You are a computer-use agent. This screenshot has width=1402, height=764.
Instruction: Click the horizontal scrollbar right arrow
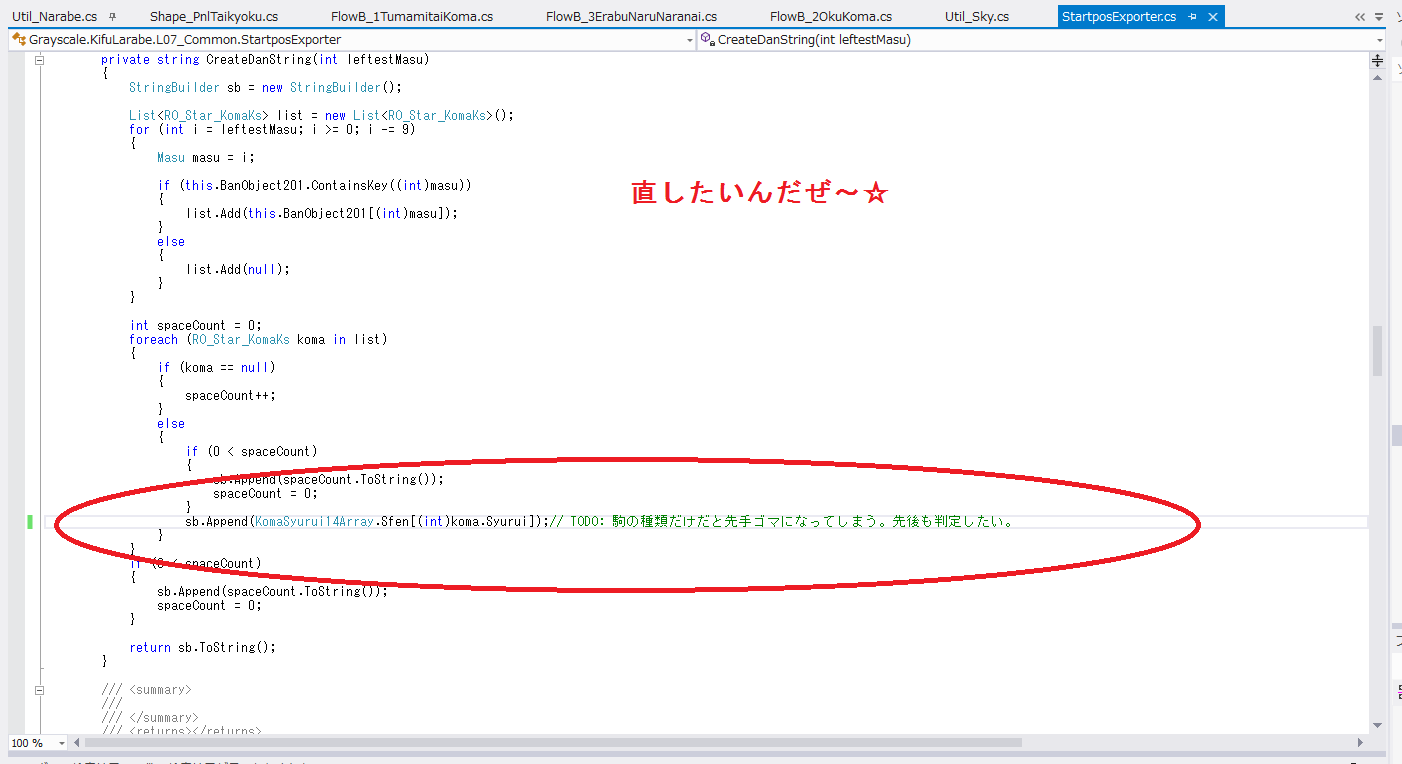tap(1360, 743)
